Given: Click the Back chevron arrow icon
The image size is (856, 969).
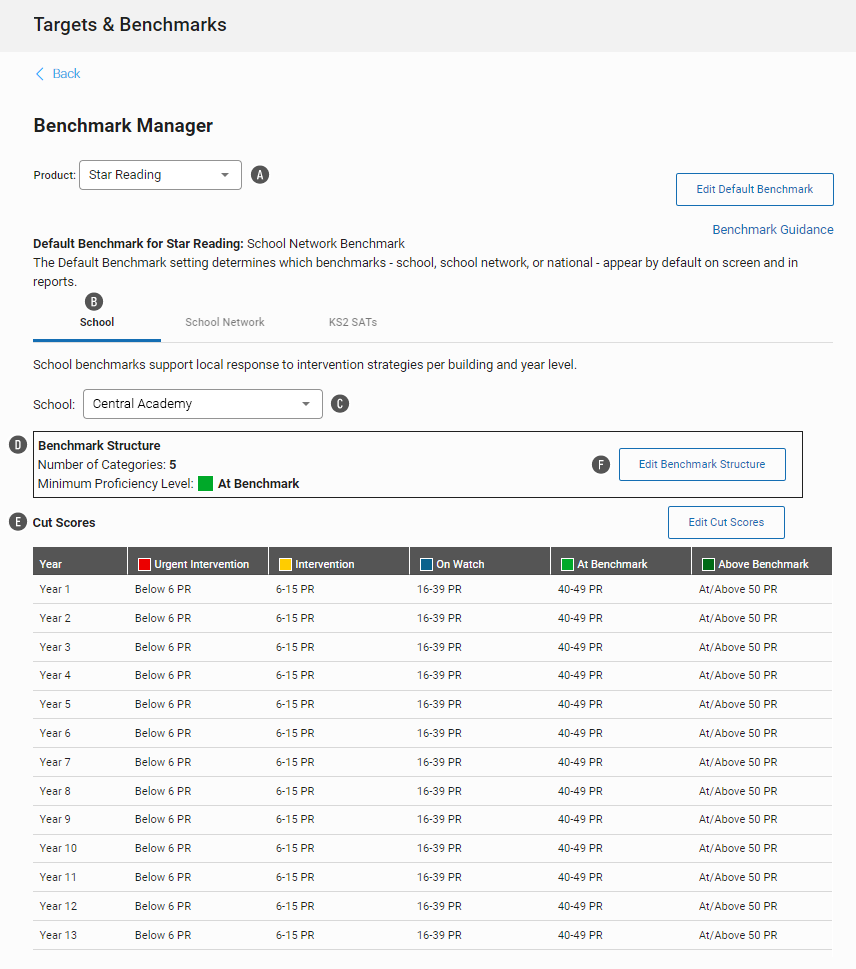Looking at the screenshot, I should pos(40,74).
